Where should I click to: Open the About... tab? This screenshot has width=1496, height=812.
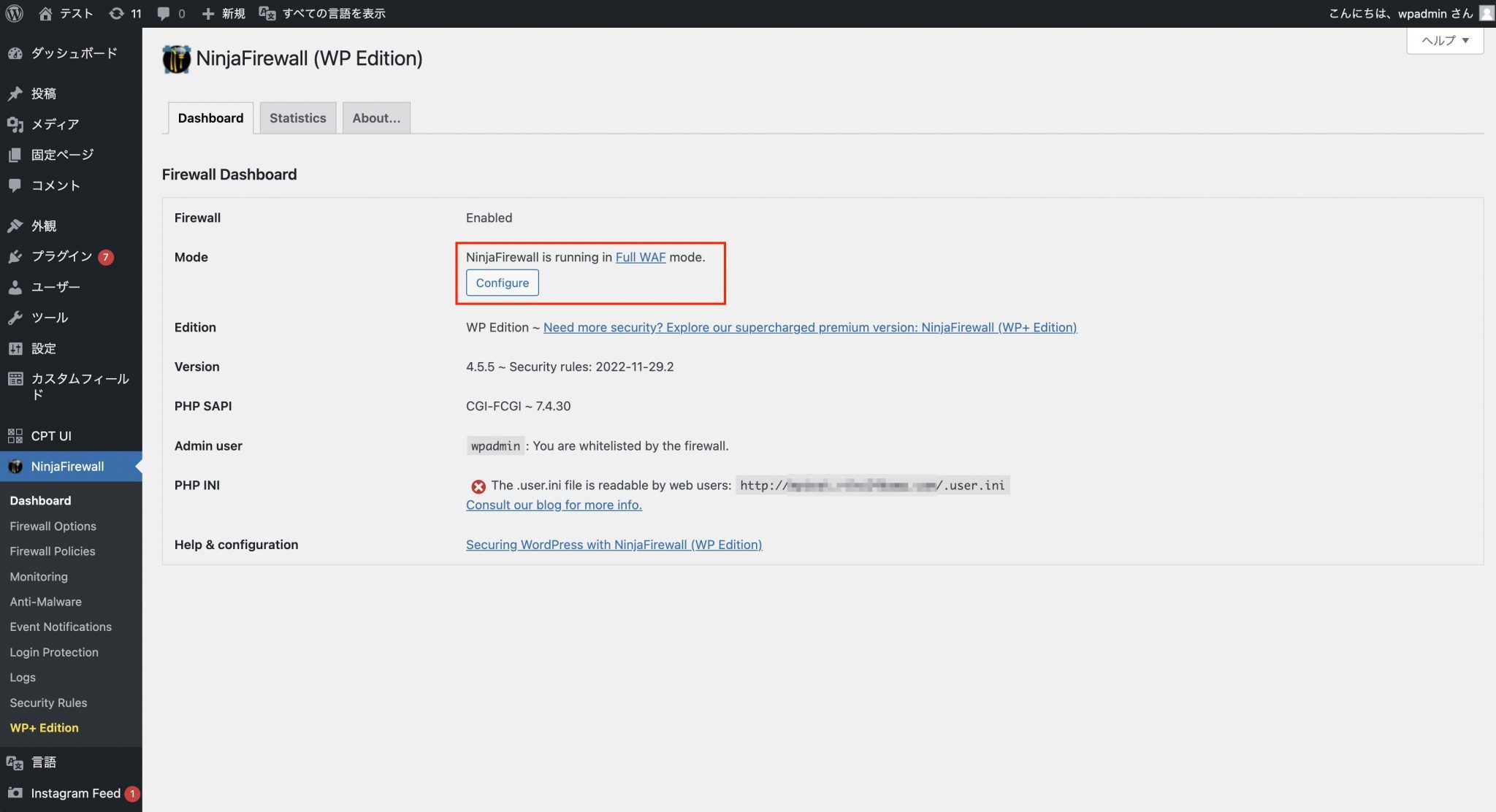[x=376, y=118]
